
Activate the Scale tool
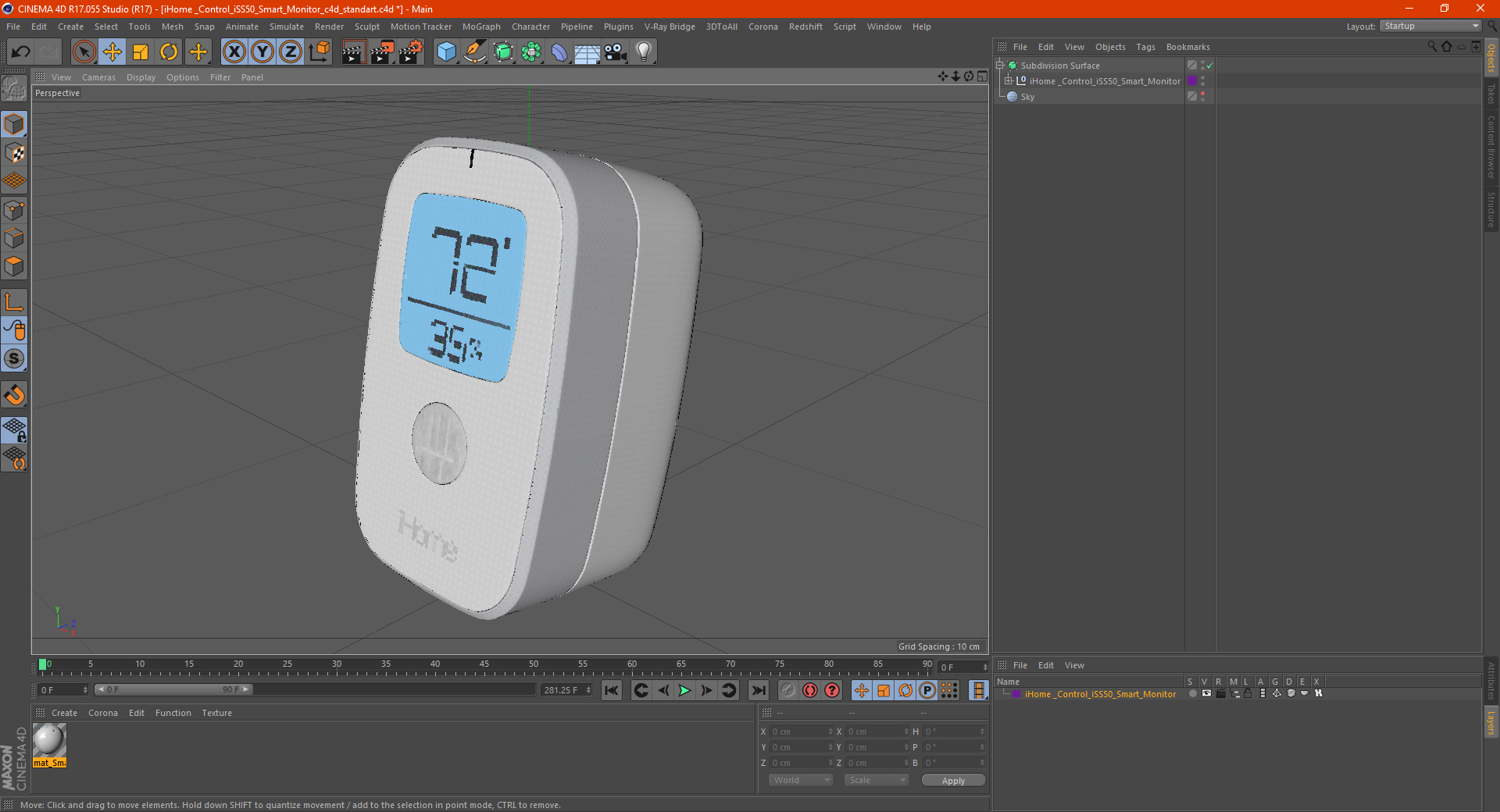141,52
